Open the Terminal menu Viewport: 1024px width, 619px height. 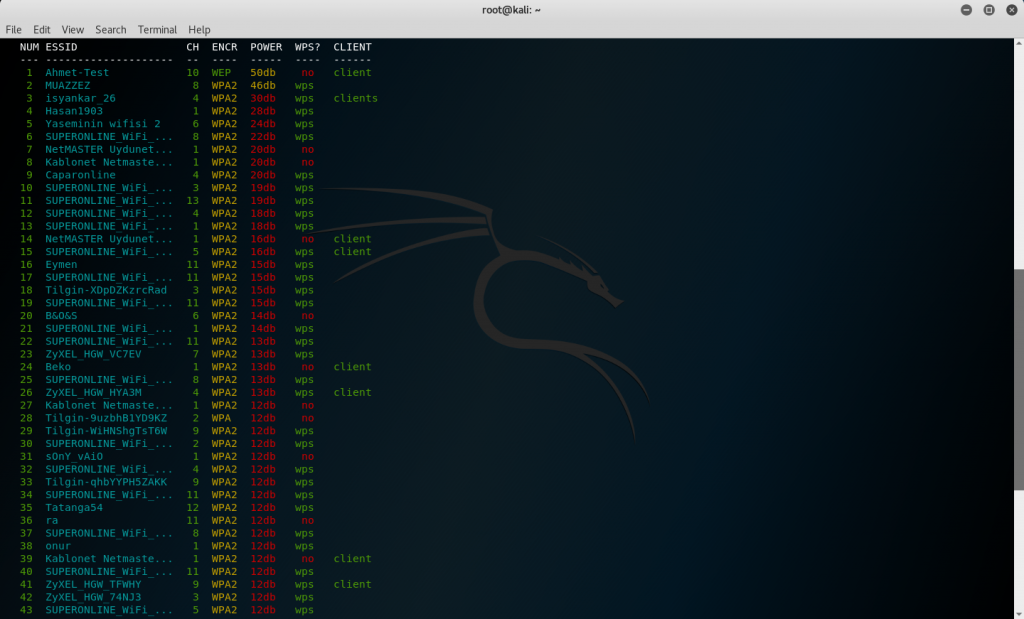157,30
